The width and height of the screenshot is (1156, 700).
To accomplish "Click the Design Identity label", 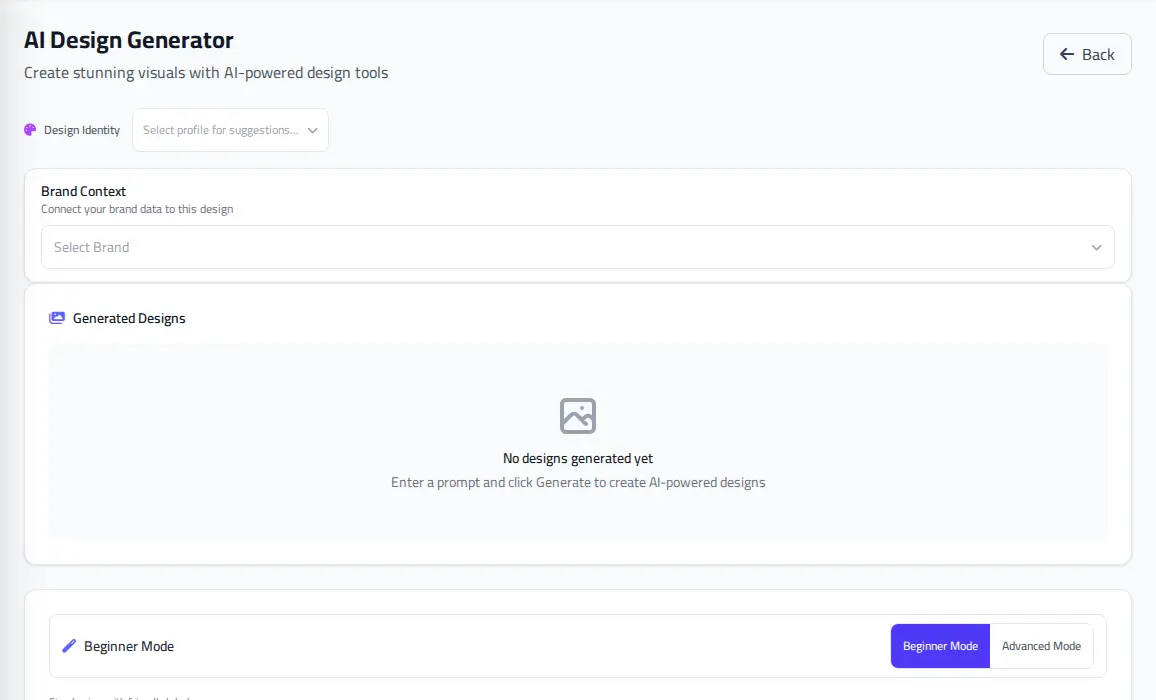I will coord(82,130).
